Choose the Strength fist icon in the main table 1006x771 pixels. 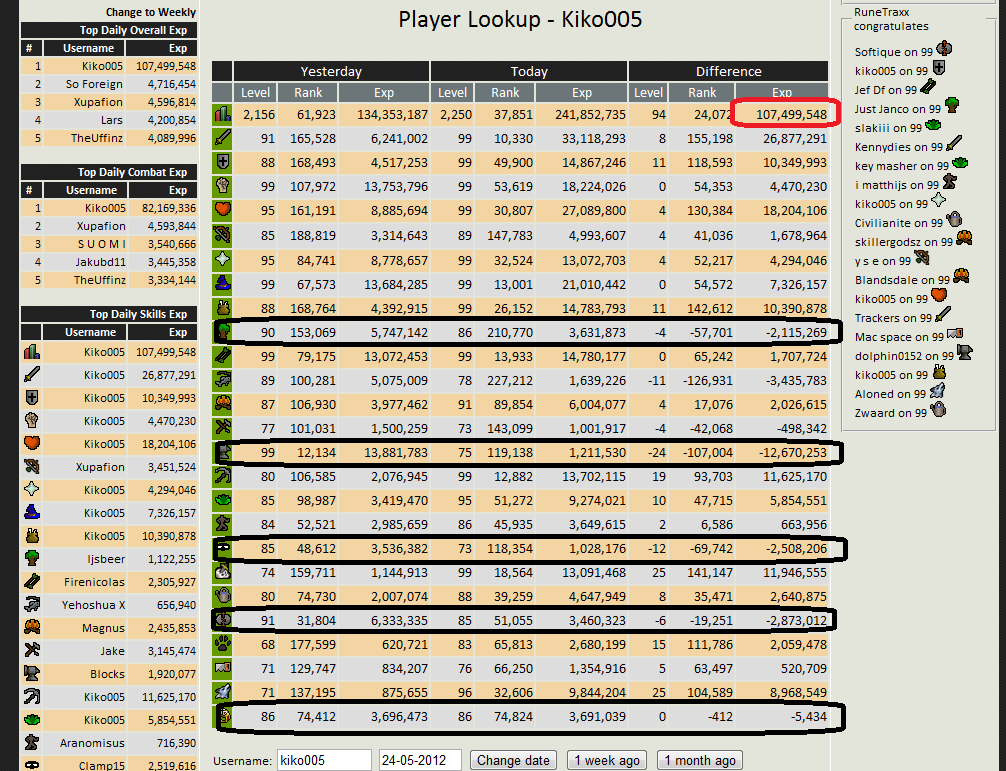click(x=223, y=187)
